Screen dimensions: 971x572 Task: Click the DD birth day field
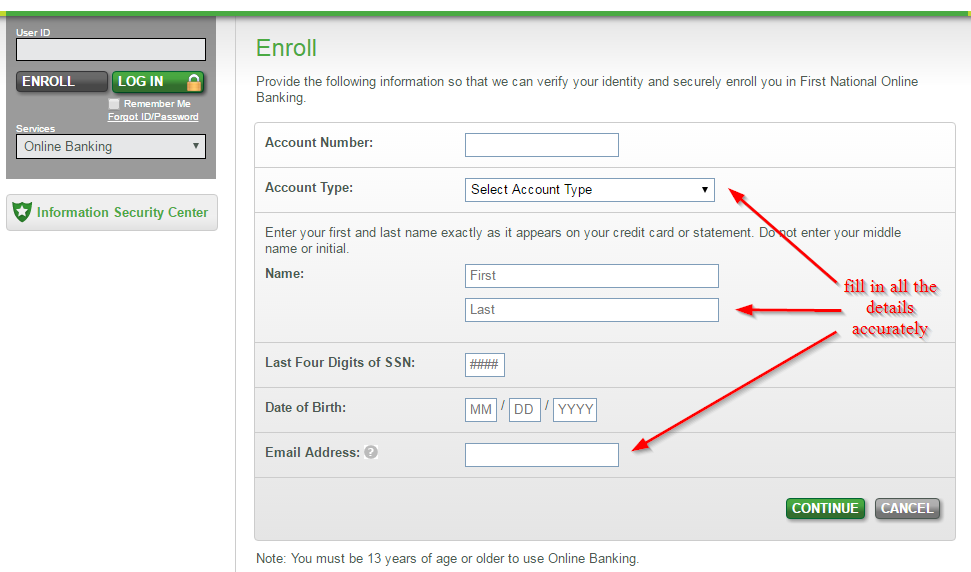pyautogui.click(x=525, y=410)
